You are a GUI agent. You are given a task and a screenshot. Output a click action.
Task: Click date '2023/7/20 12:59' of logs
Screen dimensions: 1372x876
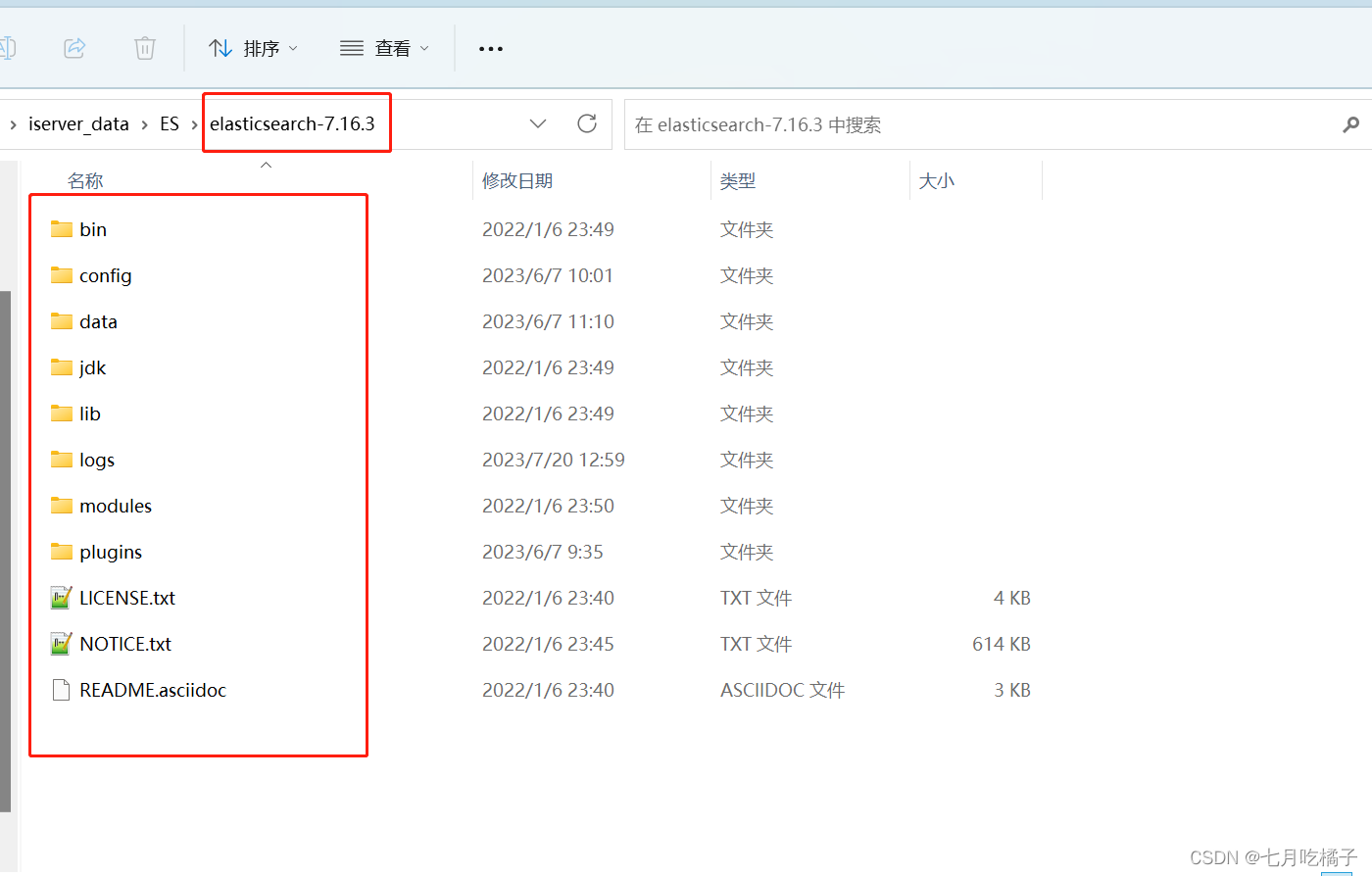click(554, 460)
